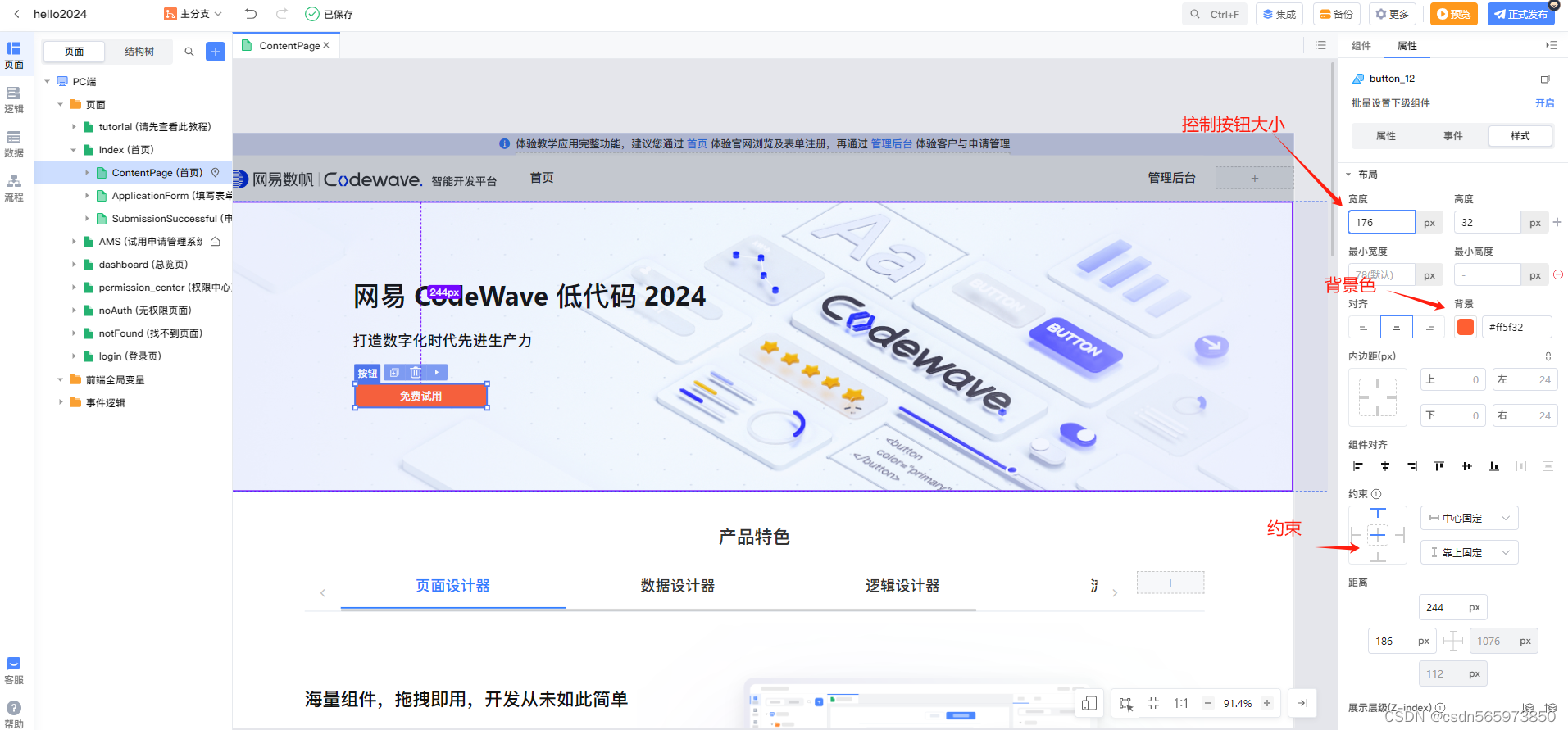Screen dimensions: 1568x730
Task: Open the 逻辑 sidebar panel
Action: [x=14, y=99]
